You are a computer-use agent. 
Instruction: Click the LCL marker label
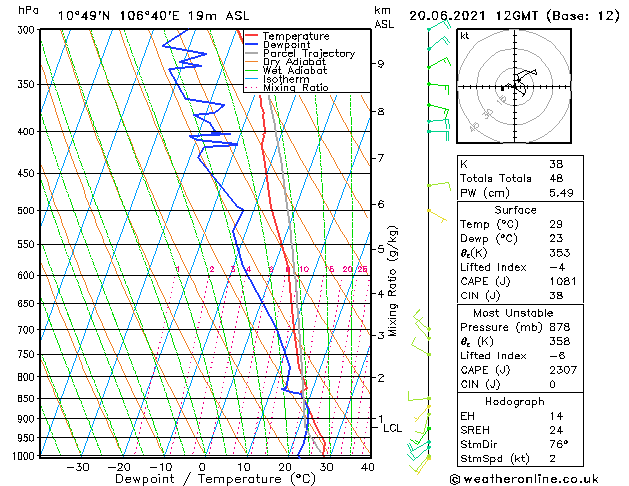[393, 428]
